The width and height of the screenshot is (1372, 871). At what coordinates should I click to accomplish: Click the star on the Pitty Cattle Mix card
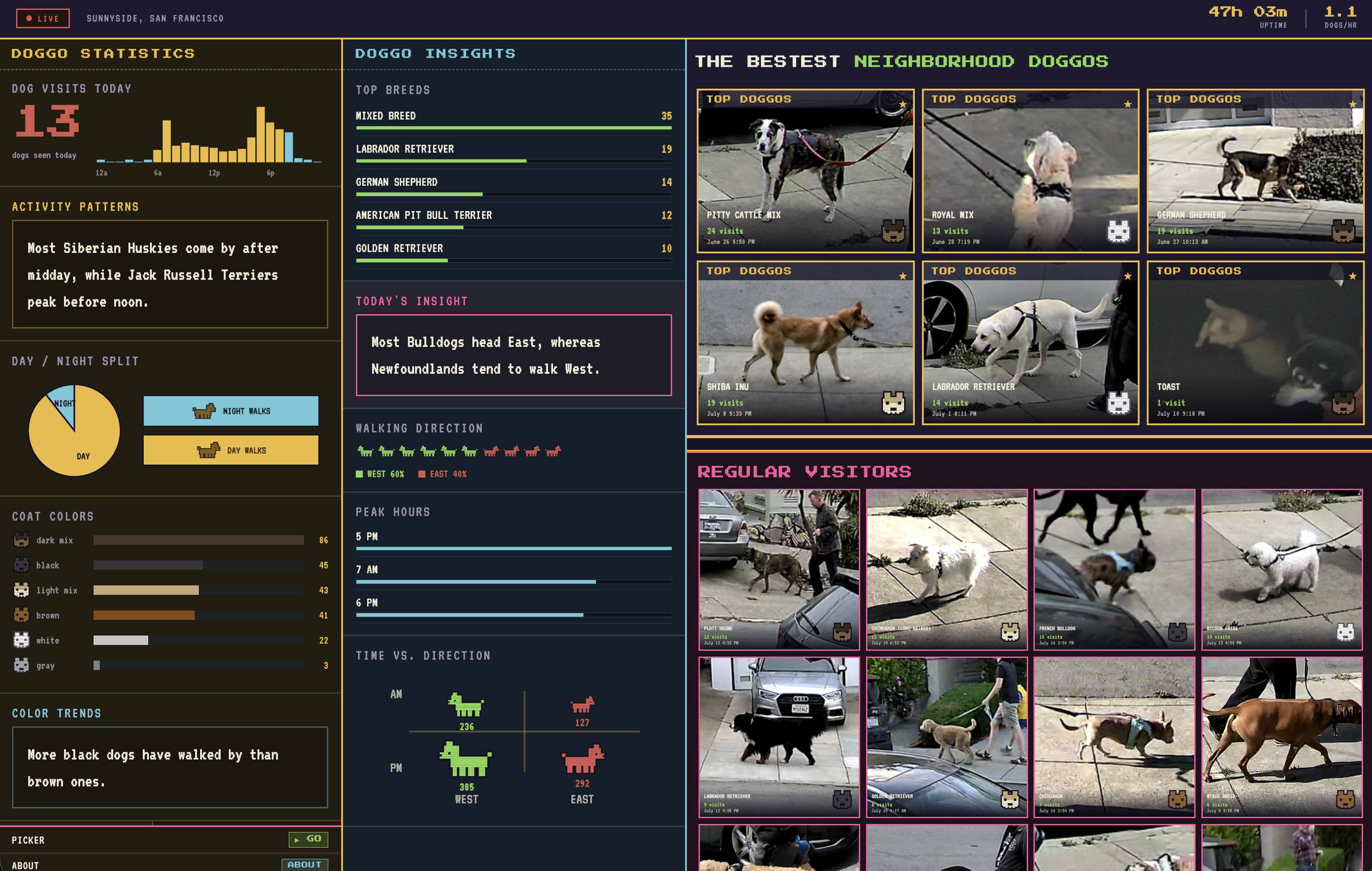903,104
